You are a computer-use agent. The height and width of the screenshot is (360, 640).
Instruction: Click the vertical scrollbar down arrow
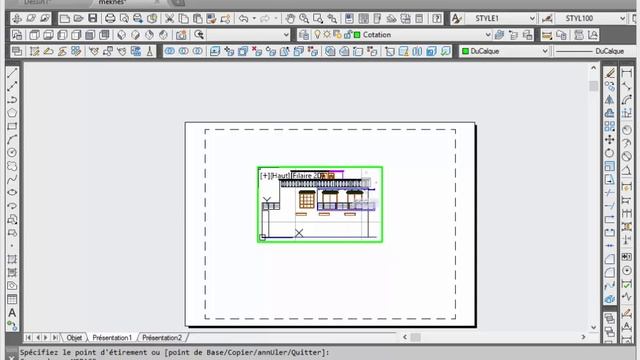coord(593,327)
